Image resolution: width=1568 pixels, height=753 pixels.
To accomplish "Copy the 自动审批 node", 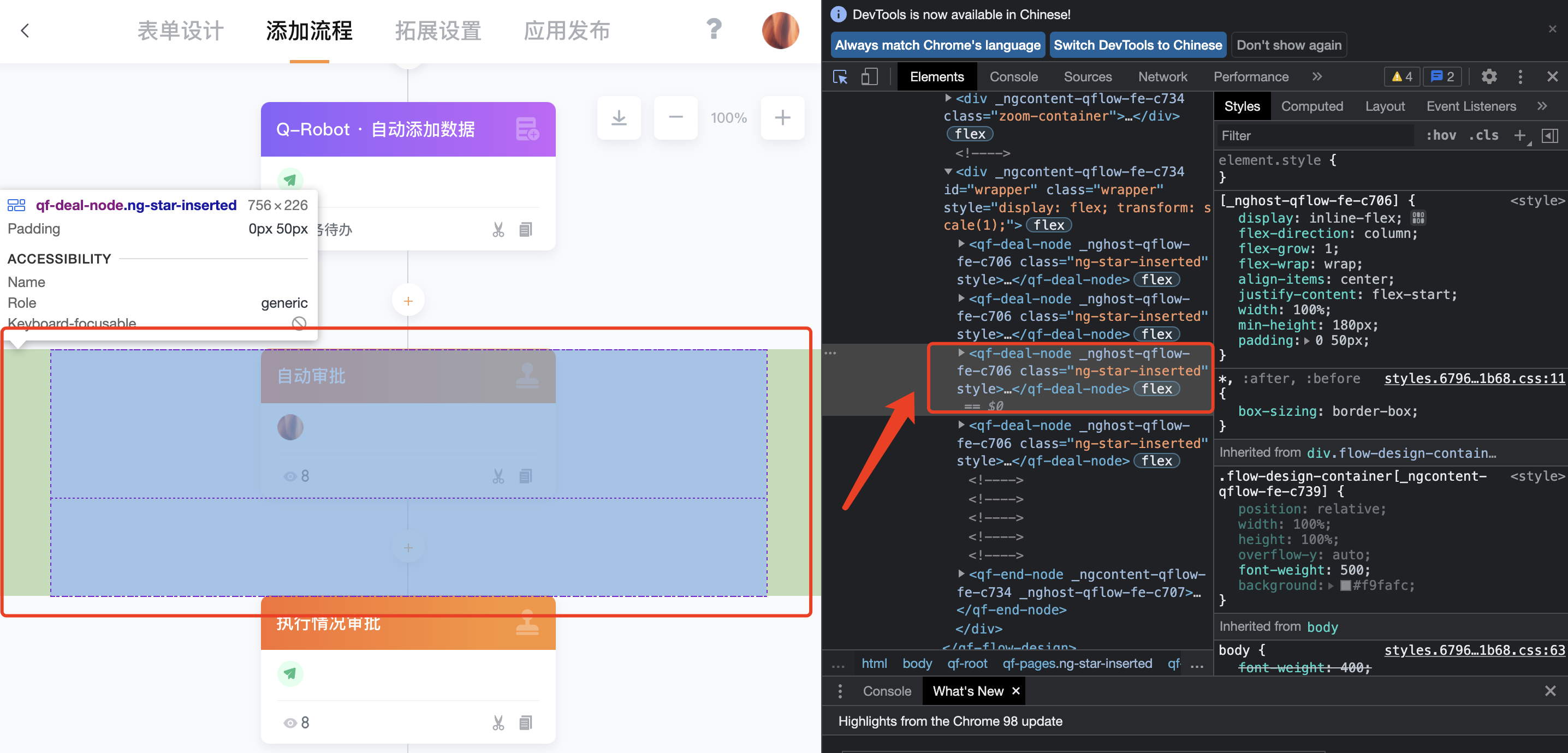I will coord(526,476).
